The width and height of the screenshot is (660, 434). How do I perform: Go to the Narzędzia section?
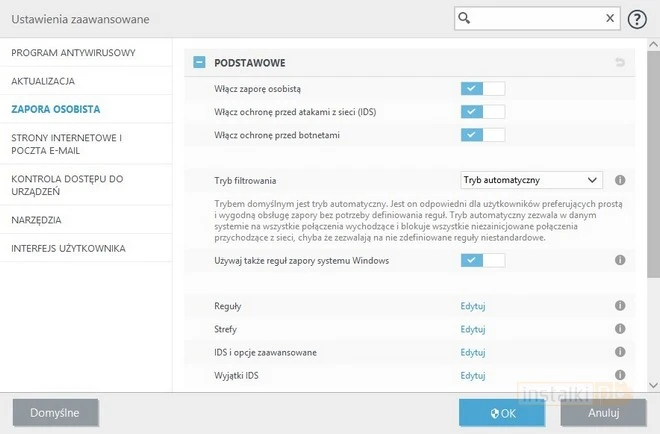pyautogui.click(x=36, y=218)
